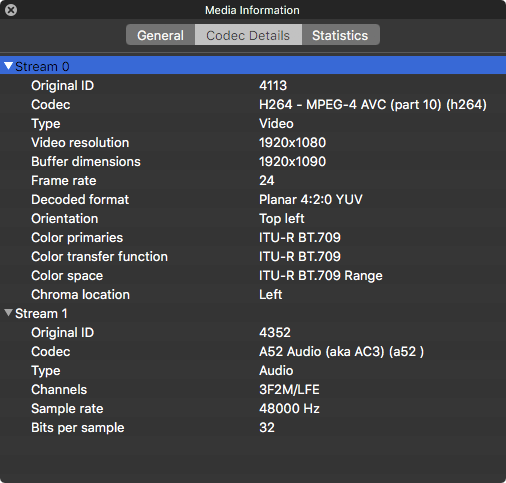Collapse the Stream 0 disclosure triangle
This screenshot has width=506, height=483.
pyautogui.click(x=9, y=66)
